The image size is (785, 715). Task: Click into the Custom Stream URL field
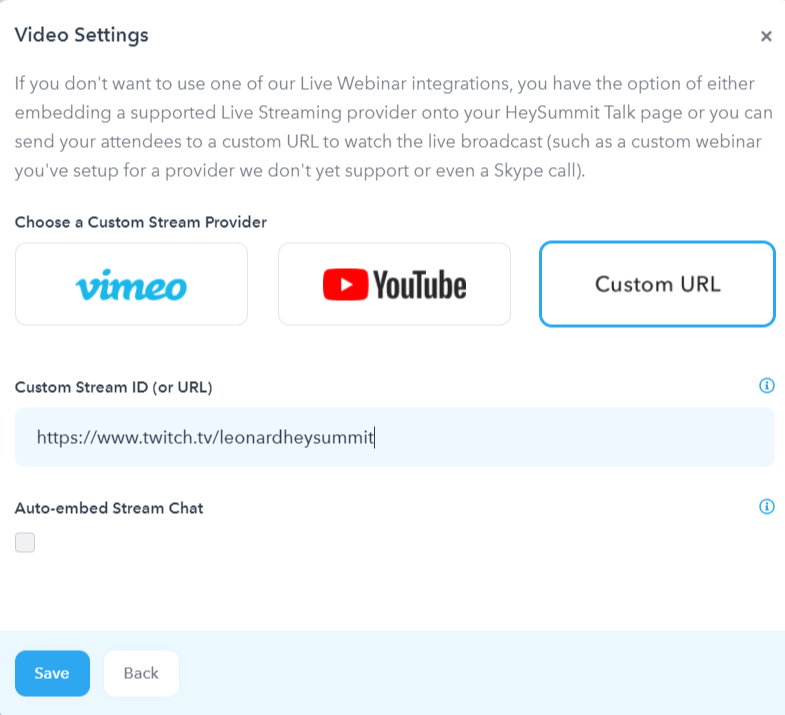pos(395,437)
